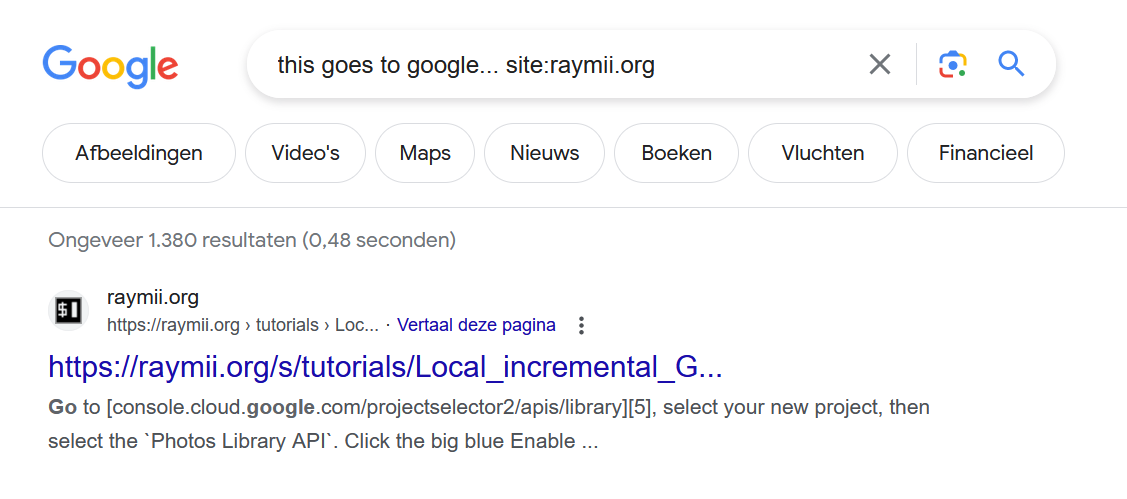The image size is (1127, 499).
Task: Click the raymii.org › tutorials breadcrumb URL
Action: coord(243,326)
